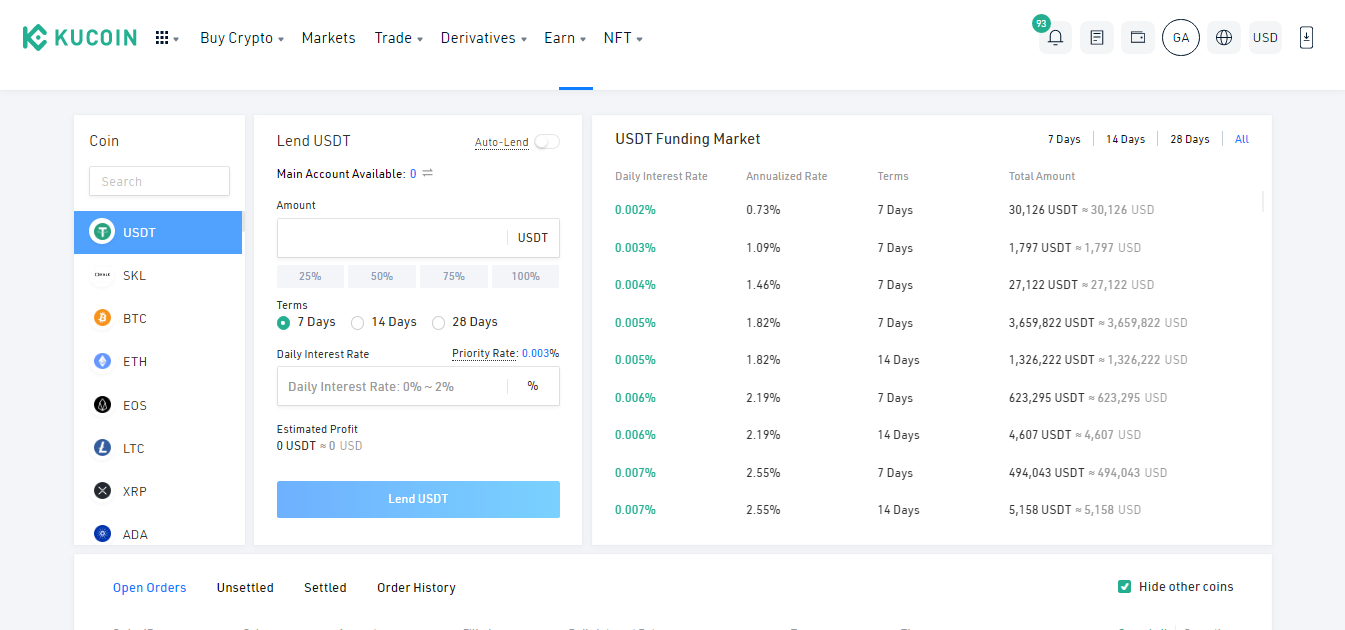Focus the coin Search field
The width and height of the screenshot is (1345, 630).
coord(159,181)
